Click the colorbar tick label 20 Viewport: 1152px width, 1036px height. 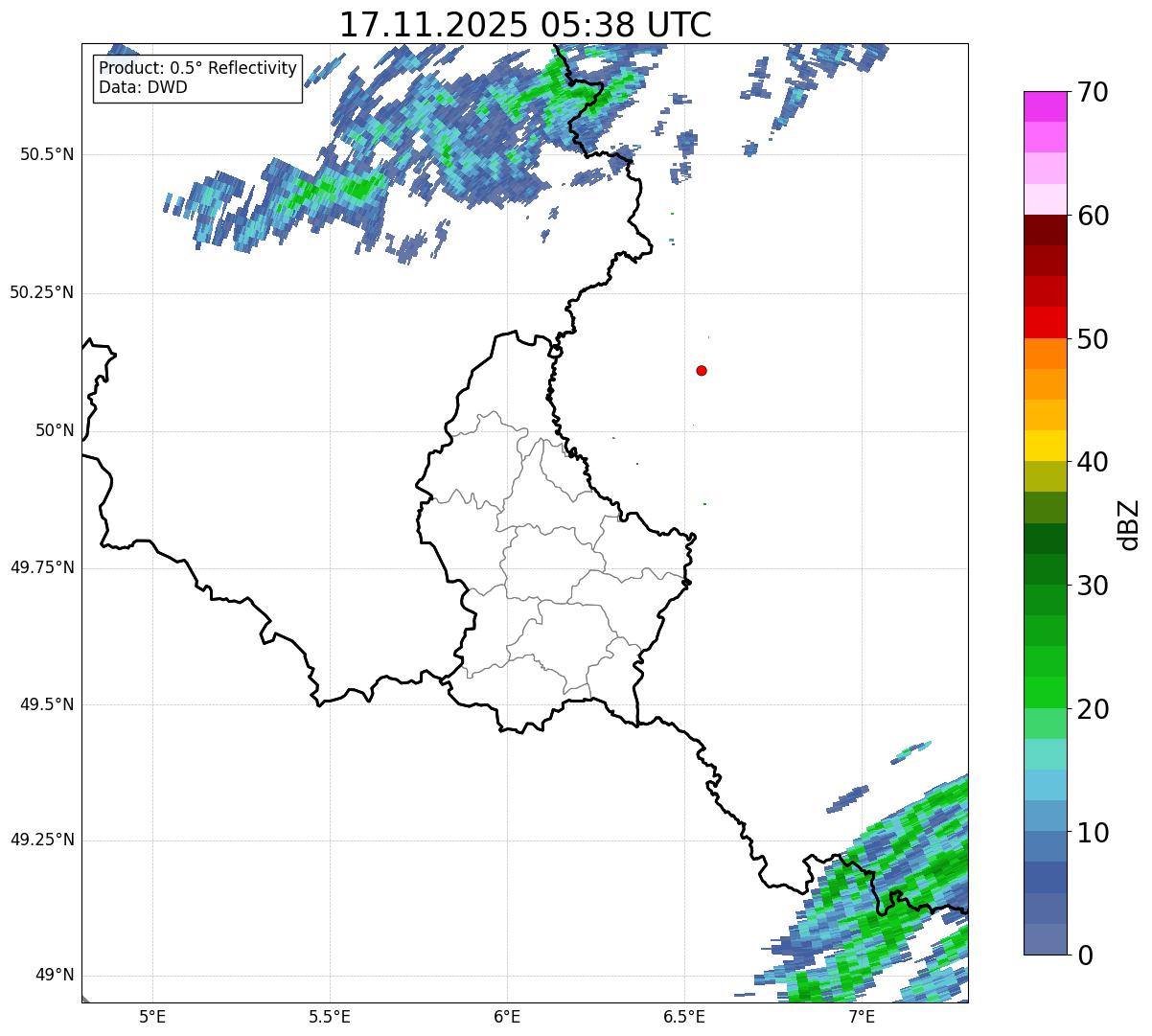point(1093,709)
